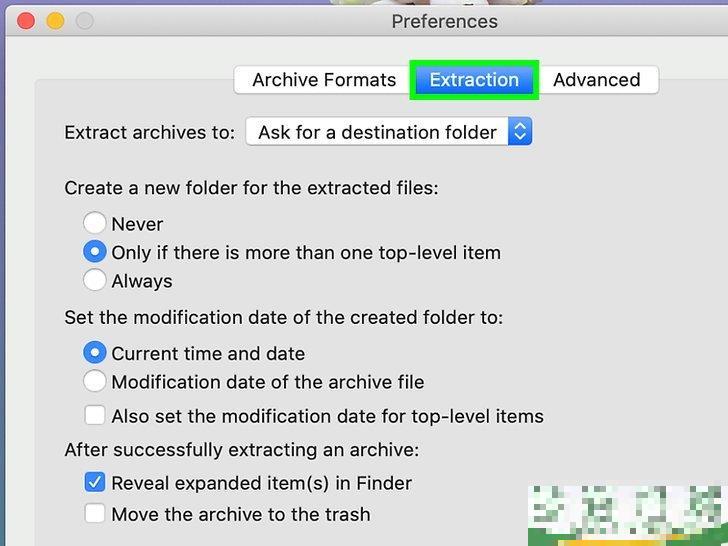Viewport: 728px width, 546px height.
Task: Click the 'After successfully extracting an archive' heading
Action: pyautogui.click(x=241, y=450)
